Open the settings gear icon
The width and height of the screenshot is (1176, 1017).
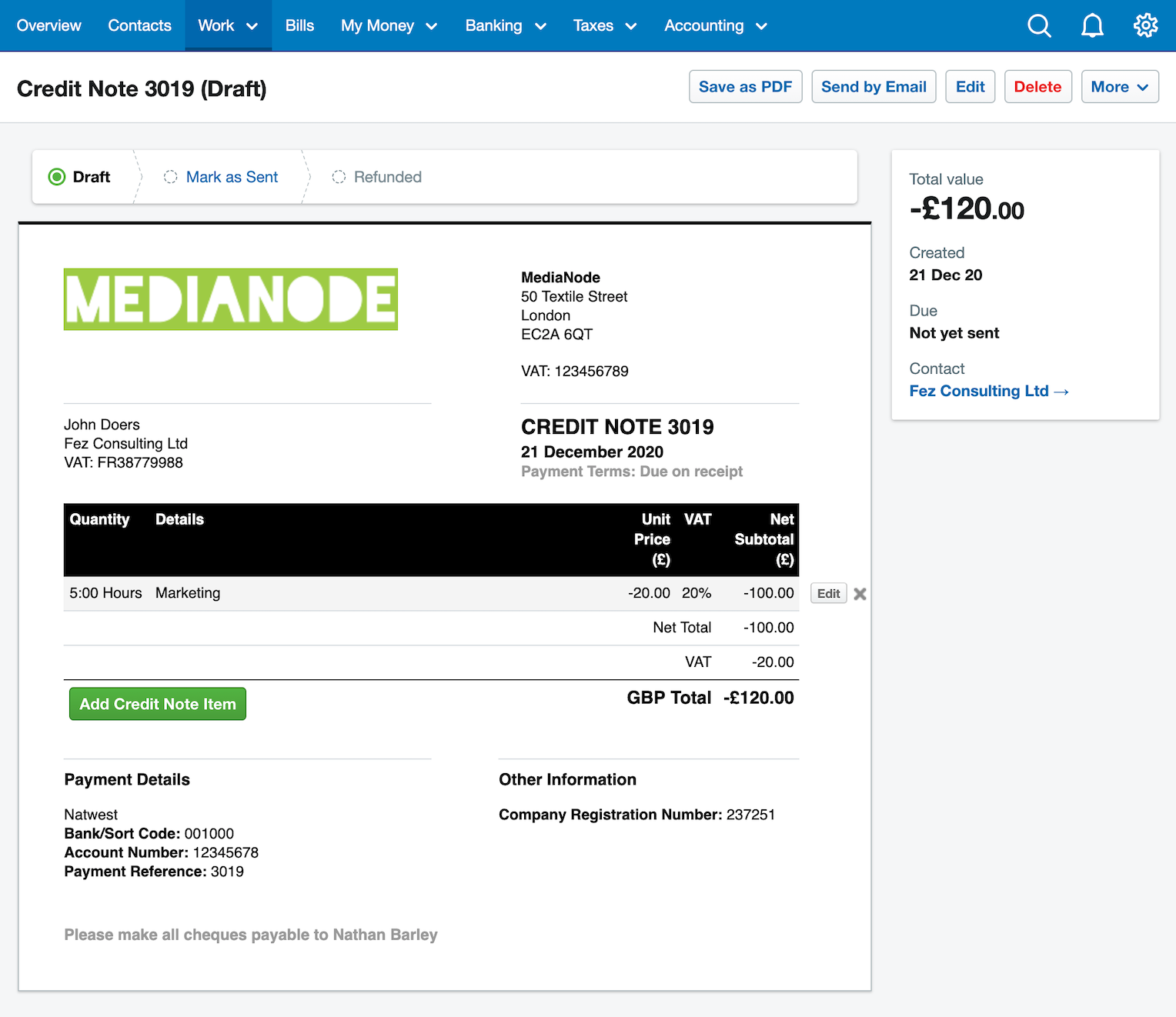point(1145,25)
